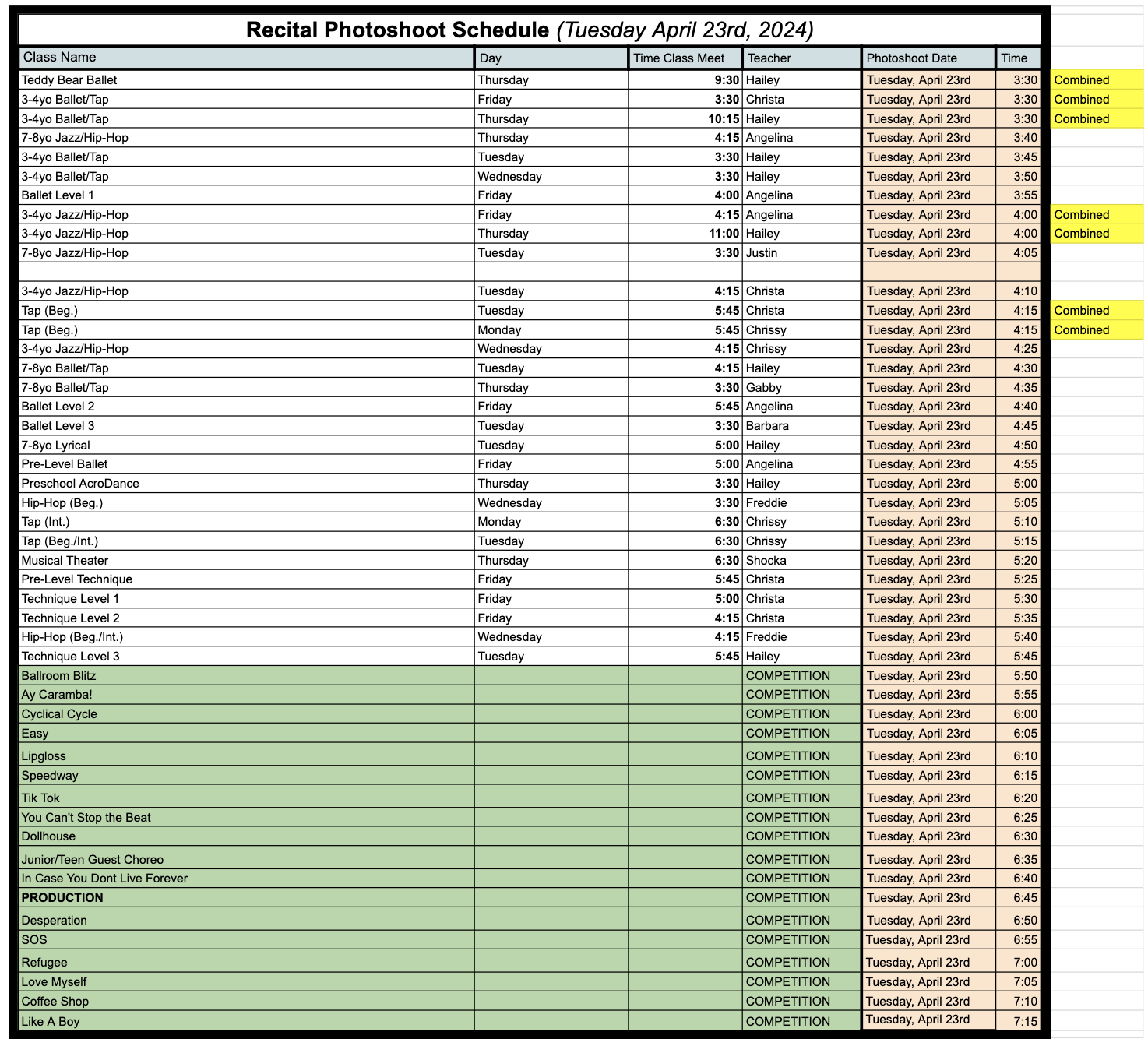
Task: Click In Case You Dont Live Forever cell
Action: pyautogui.click(x=247, y=879)
